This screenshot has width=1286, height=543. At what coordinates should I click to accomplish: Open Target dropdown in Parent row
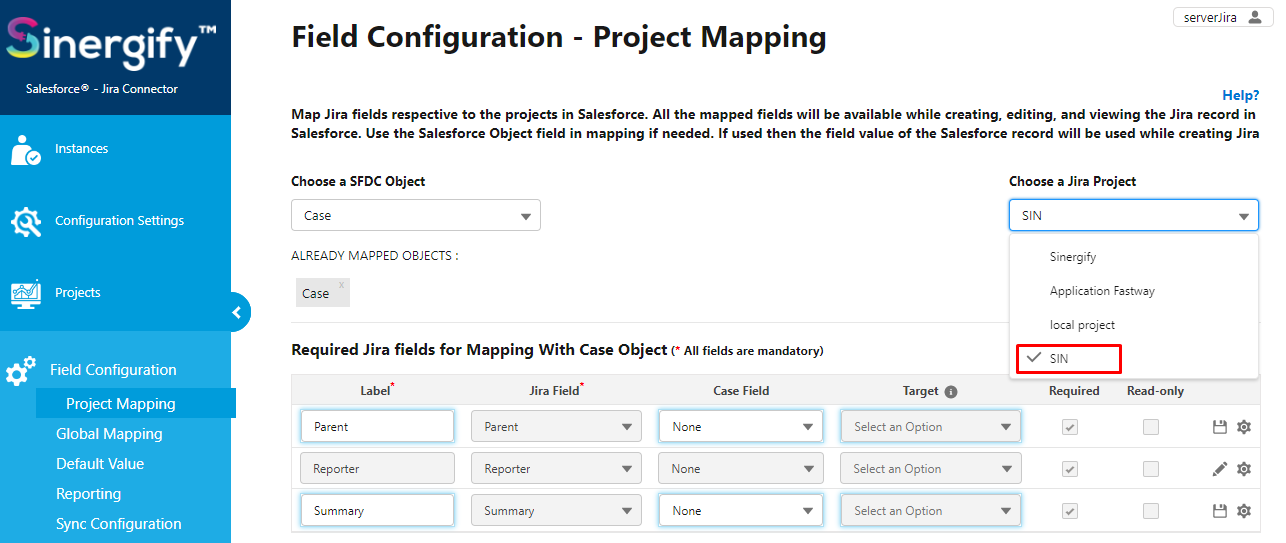[931, 427]
